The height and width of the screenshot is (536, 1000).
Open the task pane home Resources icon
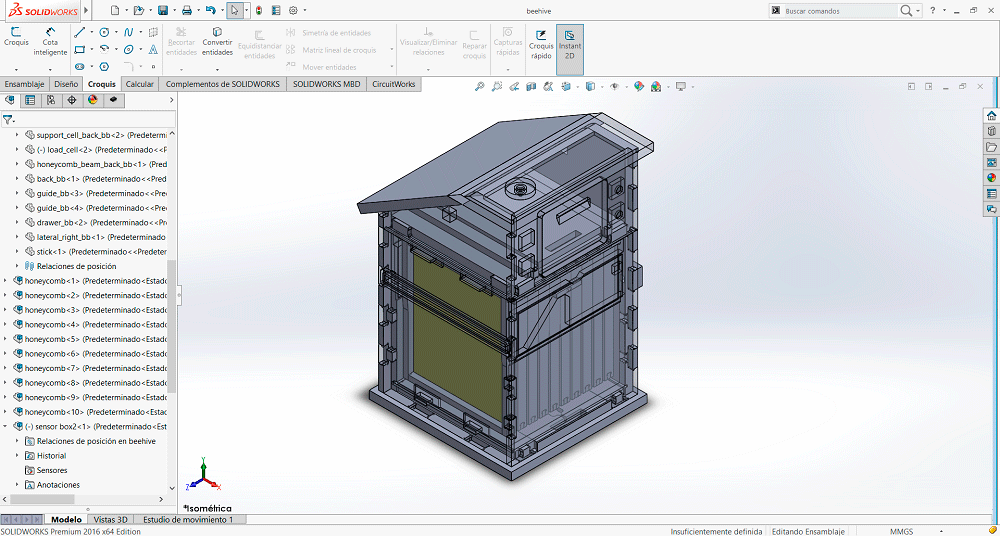tap(991, 115)
